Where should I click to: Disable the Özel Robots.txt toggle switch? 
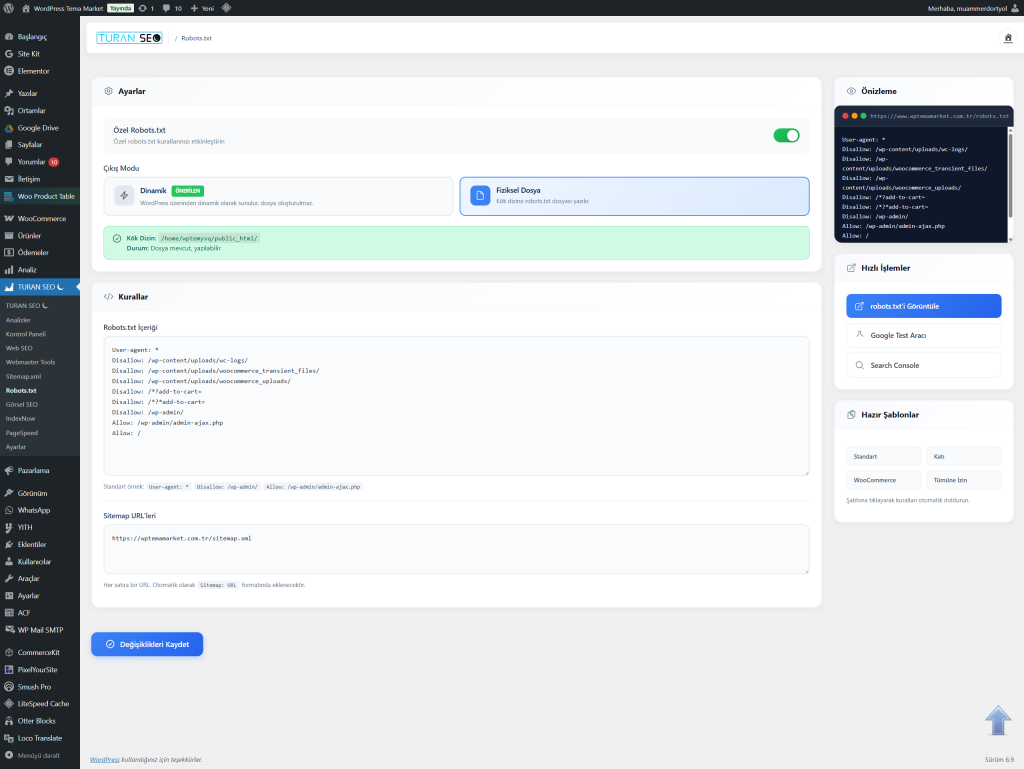point(786,135)
